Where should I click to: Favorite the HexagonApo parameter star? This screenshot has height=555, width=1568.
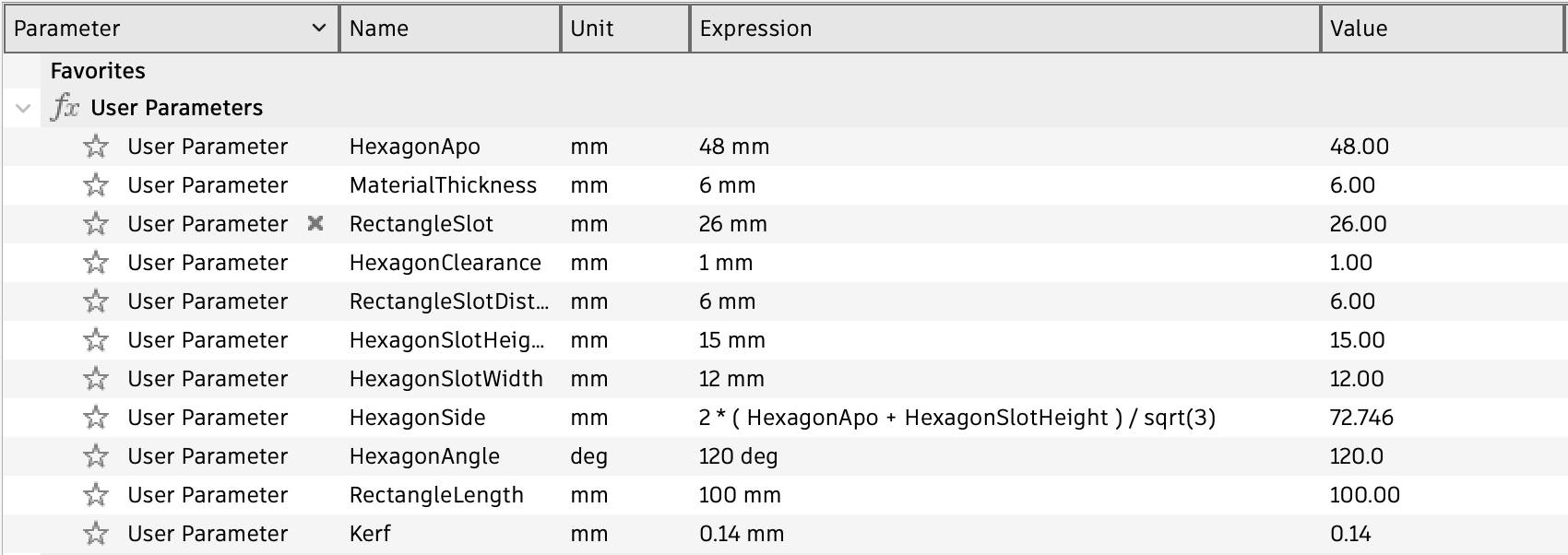[96, 147]
